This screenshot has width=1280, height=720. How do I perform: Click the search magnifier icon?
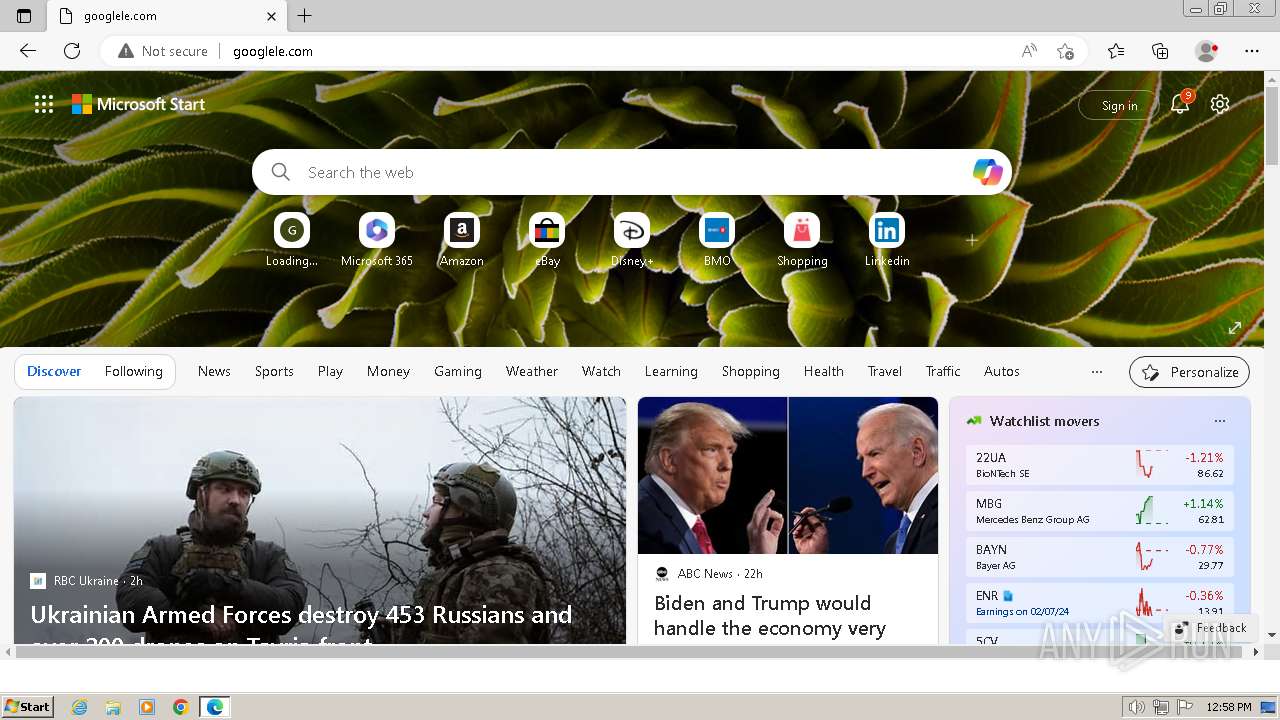[281, 172]
